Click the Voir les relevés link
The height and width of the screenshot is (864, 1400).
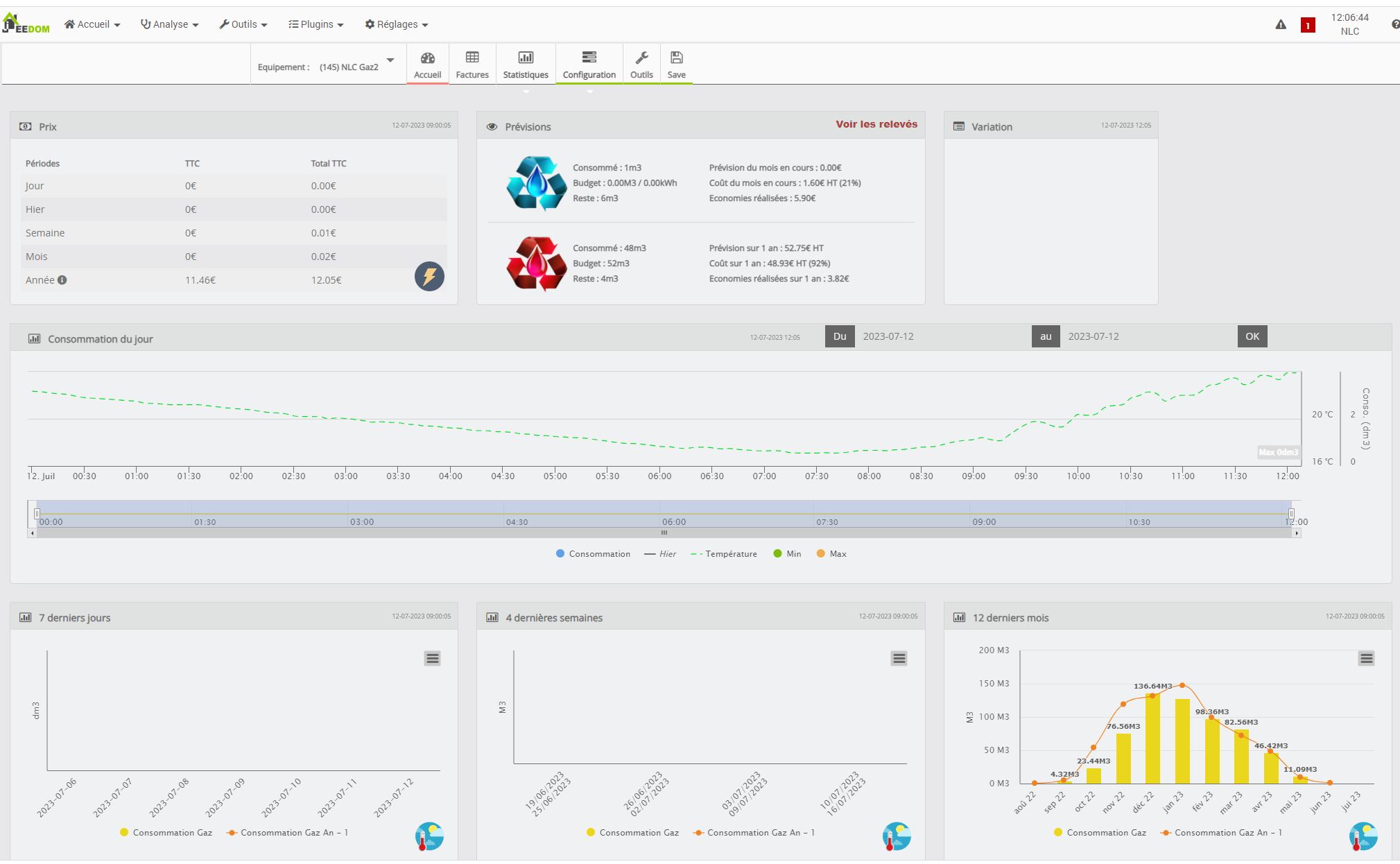(876, 124)
